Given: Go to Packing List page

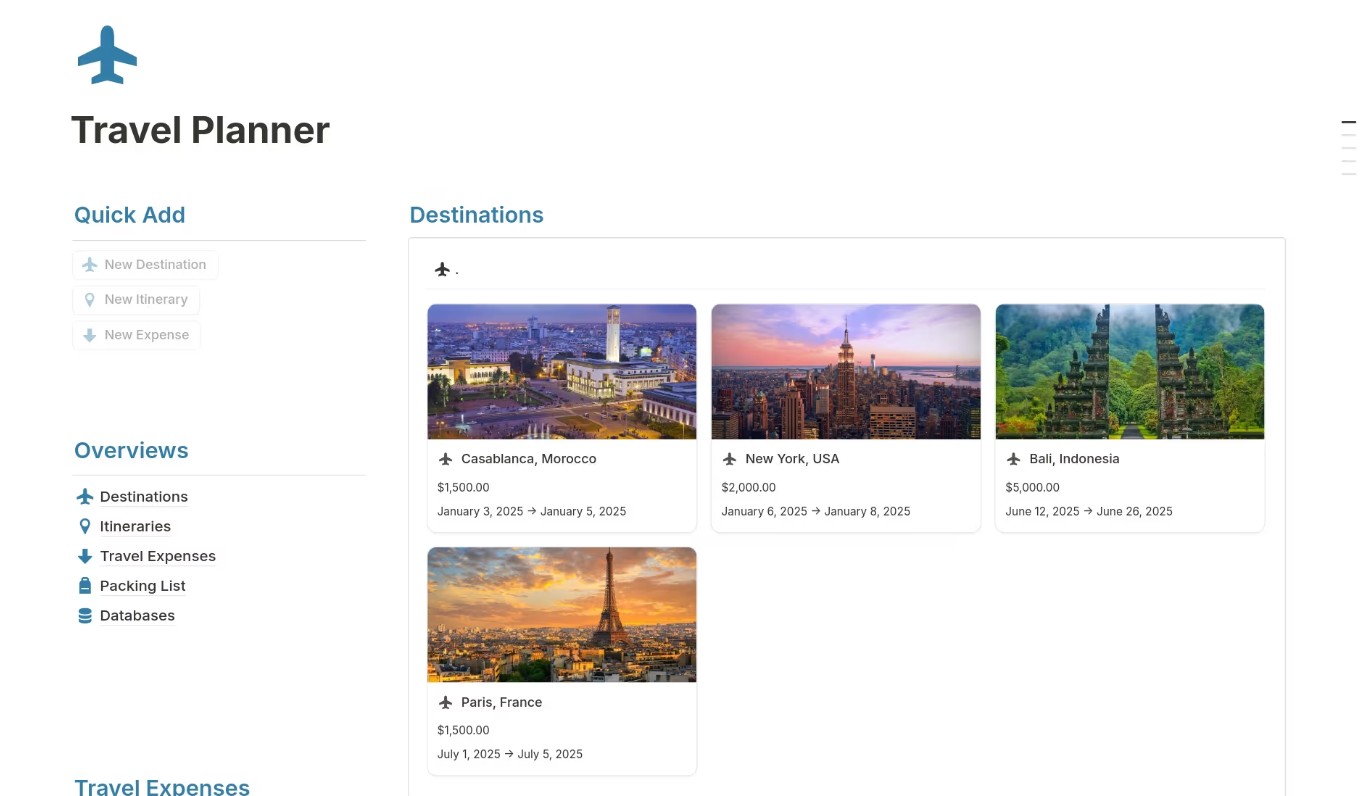Looking at the screenshot, I should [142, 586].
